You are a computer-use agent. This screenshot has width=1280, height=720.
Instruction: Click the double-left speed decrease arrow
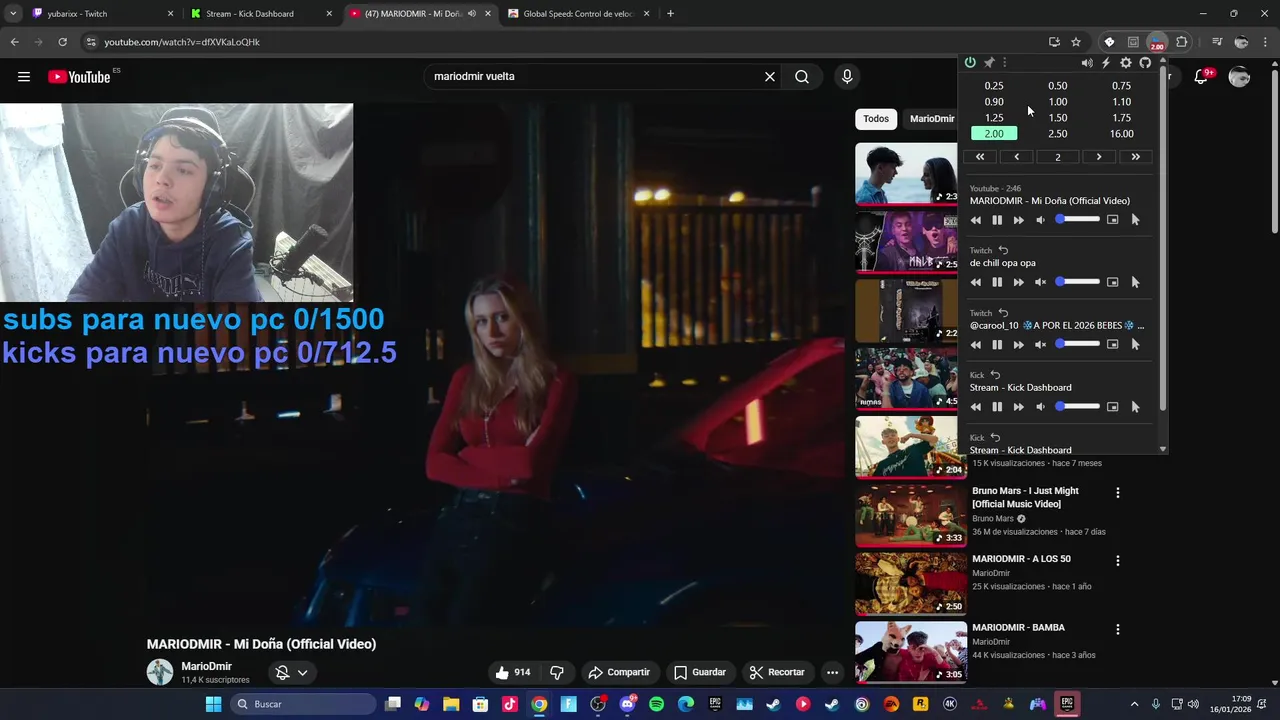980,157
